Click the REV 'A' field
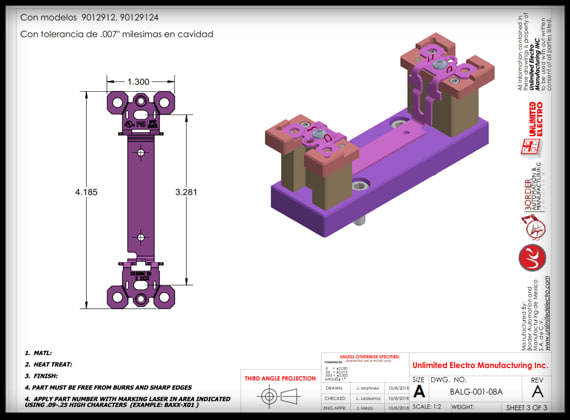 point(537,392)
